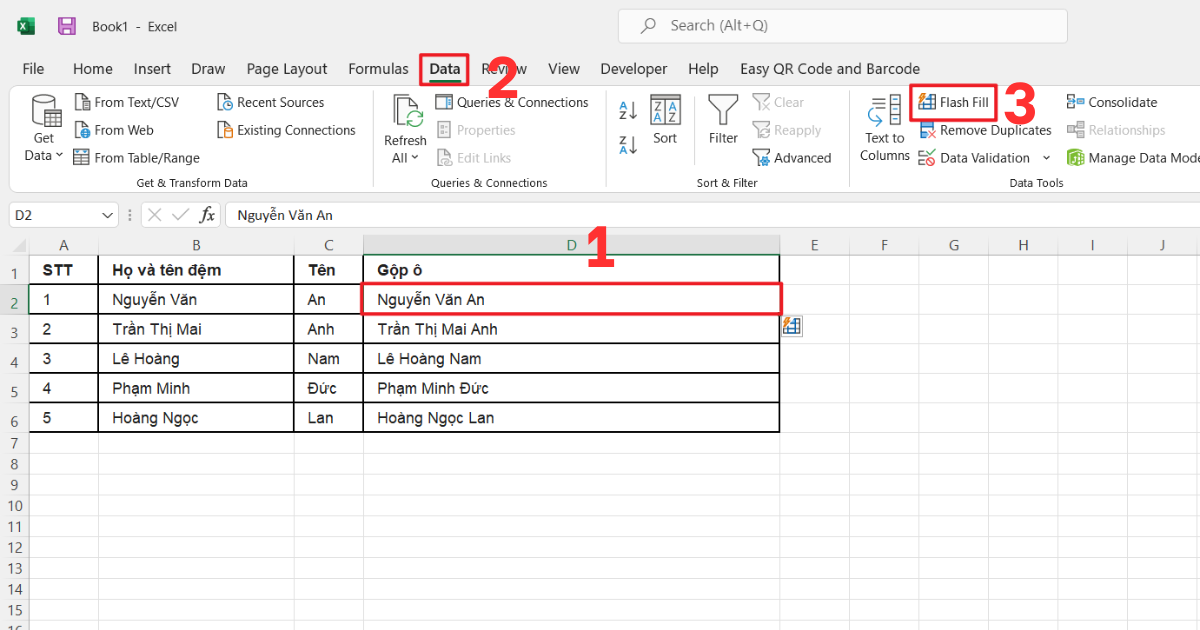Click the Save icon in title bar
The width and height of the screenshot is (1200, 630).
point(67,26)
